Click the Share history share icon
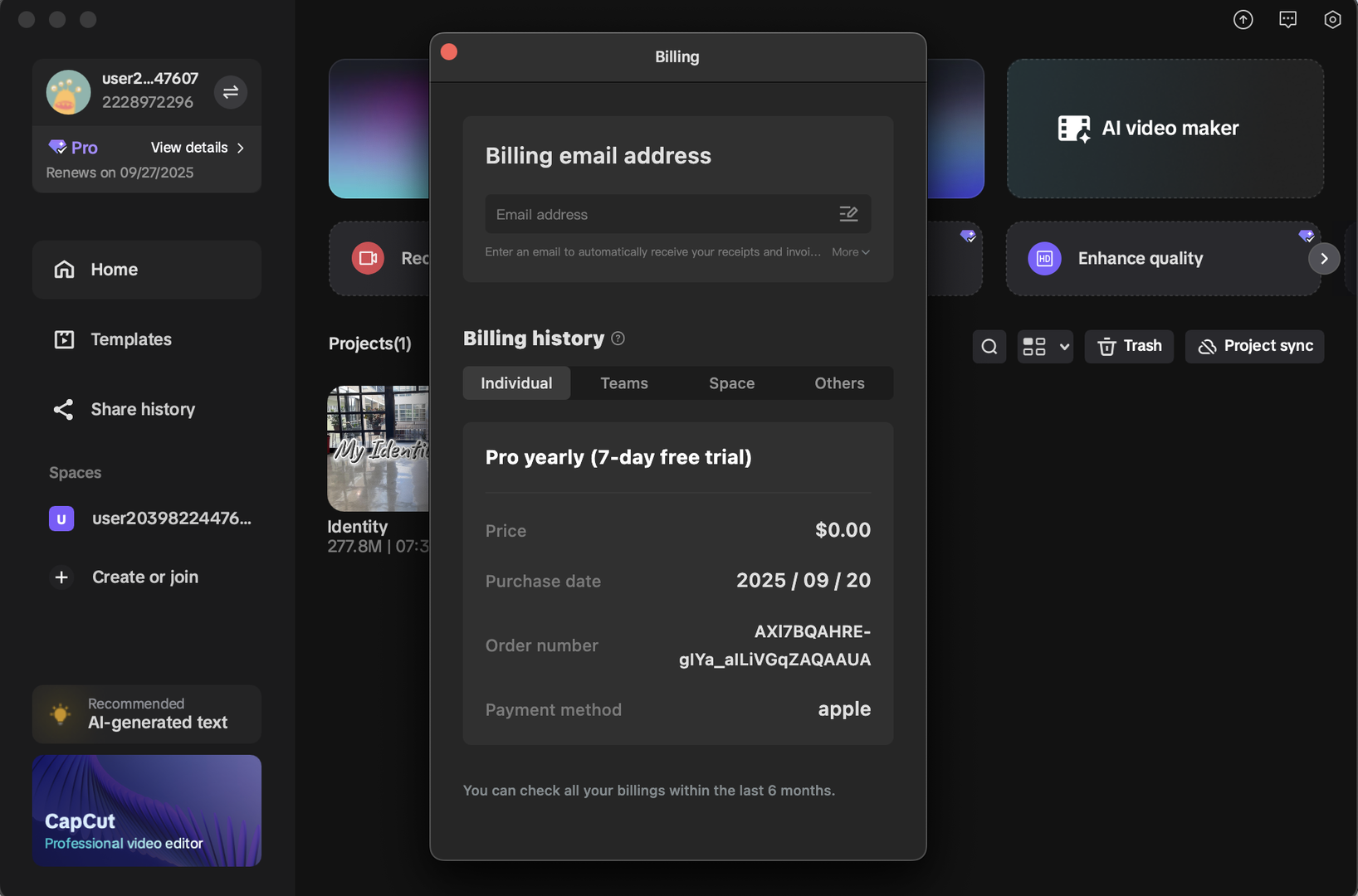1358x896 pixels. pos(64,409)
